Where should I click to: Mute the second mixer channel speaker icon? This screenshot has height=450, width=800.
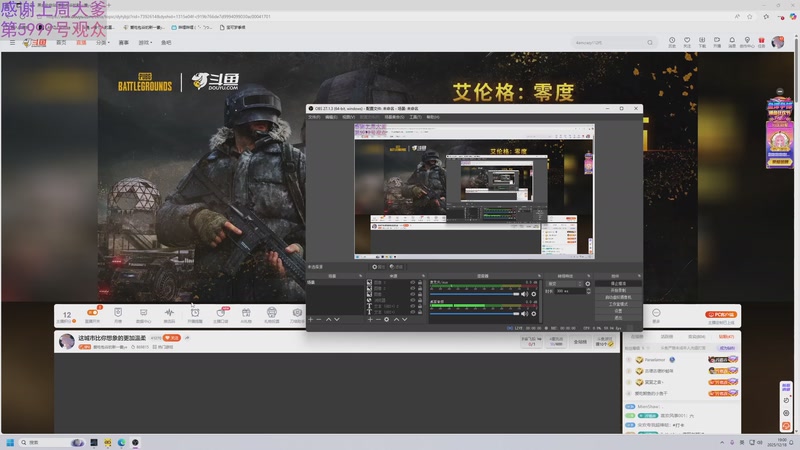524,314
